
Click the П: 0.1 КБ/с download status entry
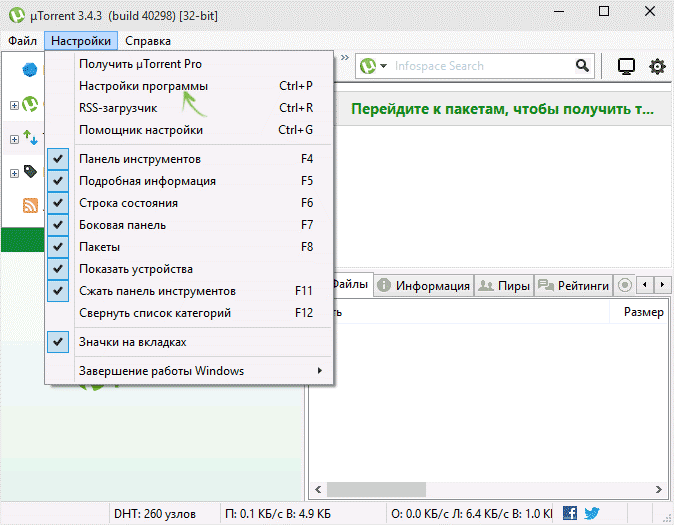coord(278,514)
